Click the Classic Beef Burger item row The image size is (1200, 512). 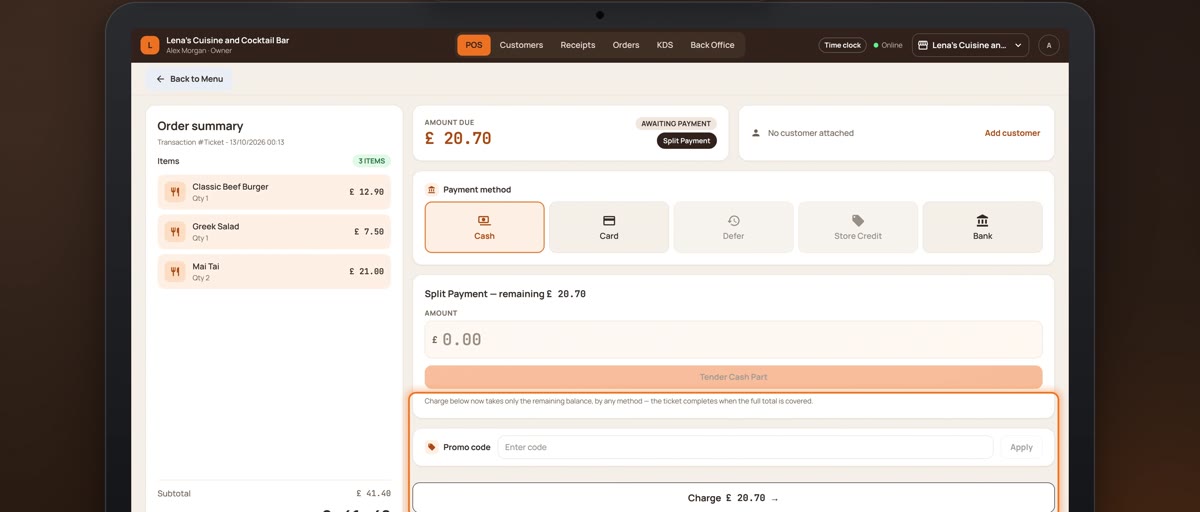click(274, 192)
